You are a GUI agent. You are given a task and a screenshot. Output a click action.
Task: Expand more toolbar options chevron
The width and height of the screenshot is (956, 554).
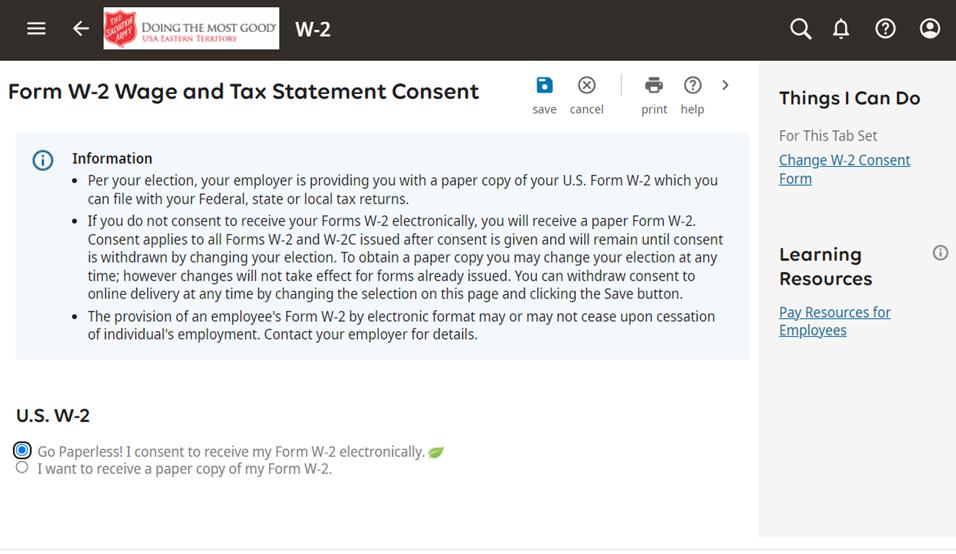pos(726,85)
